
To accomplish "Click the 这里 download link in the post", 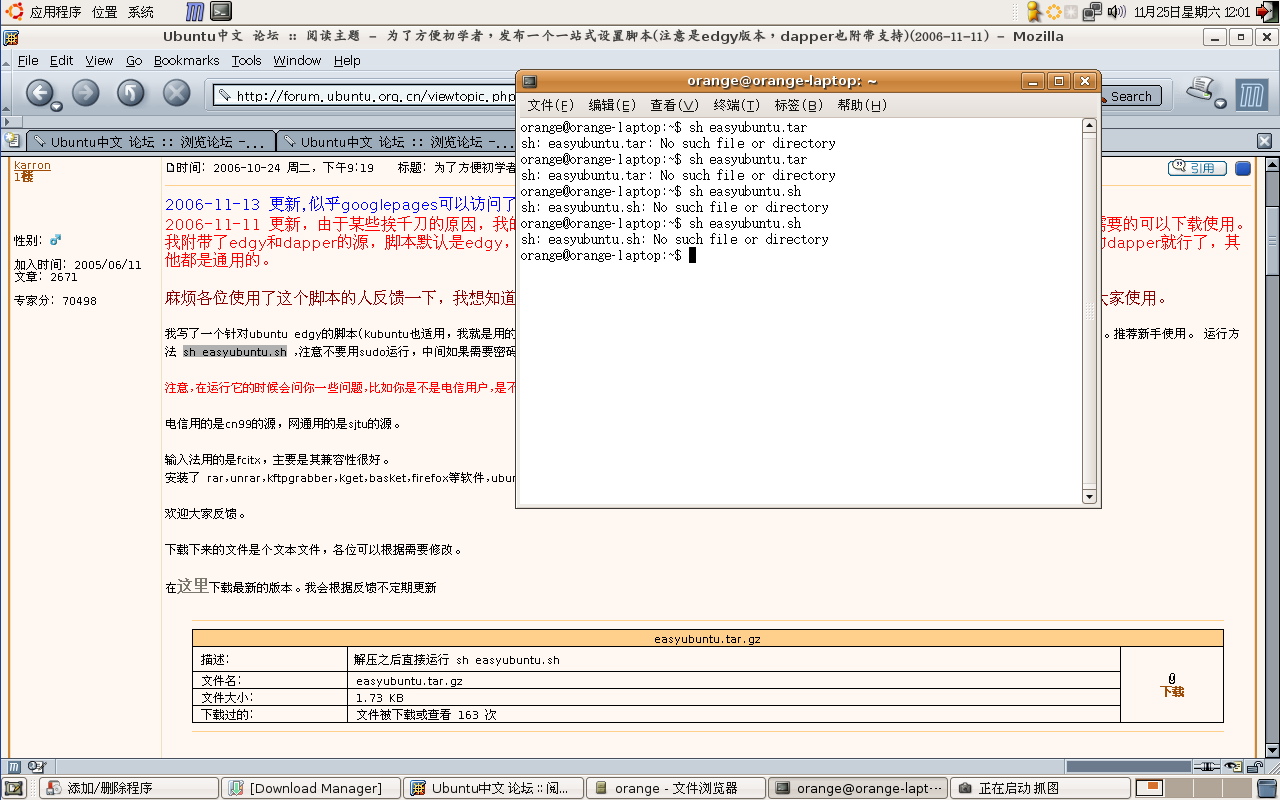I will coord(193,586).
